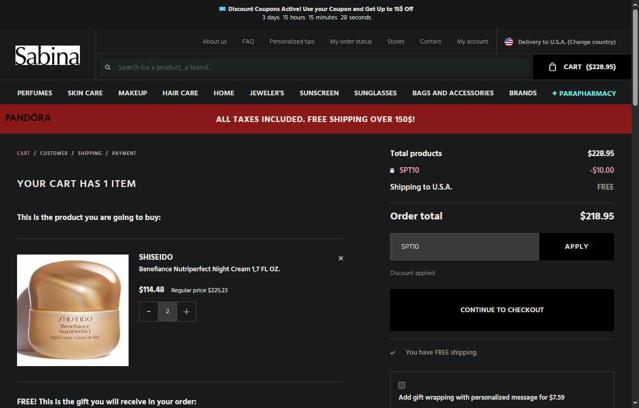Screen dimensions: 639x408
Task: Decrease quantity with minus button
Action: [149, 311]
